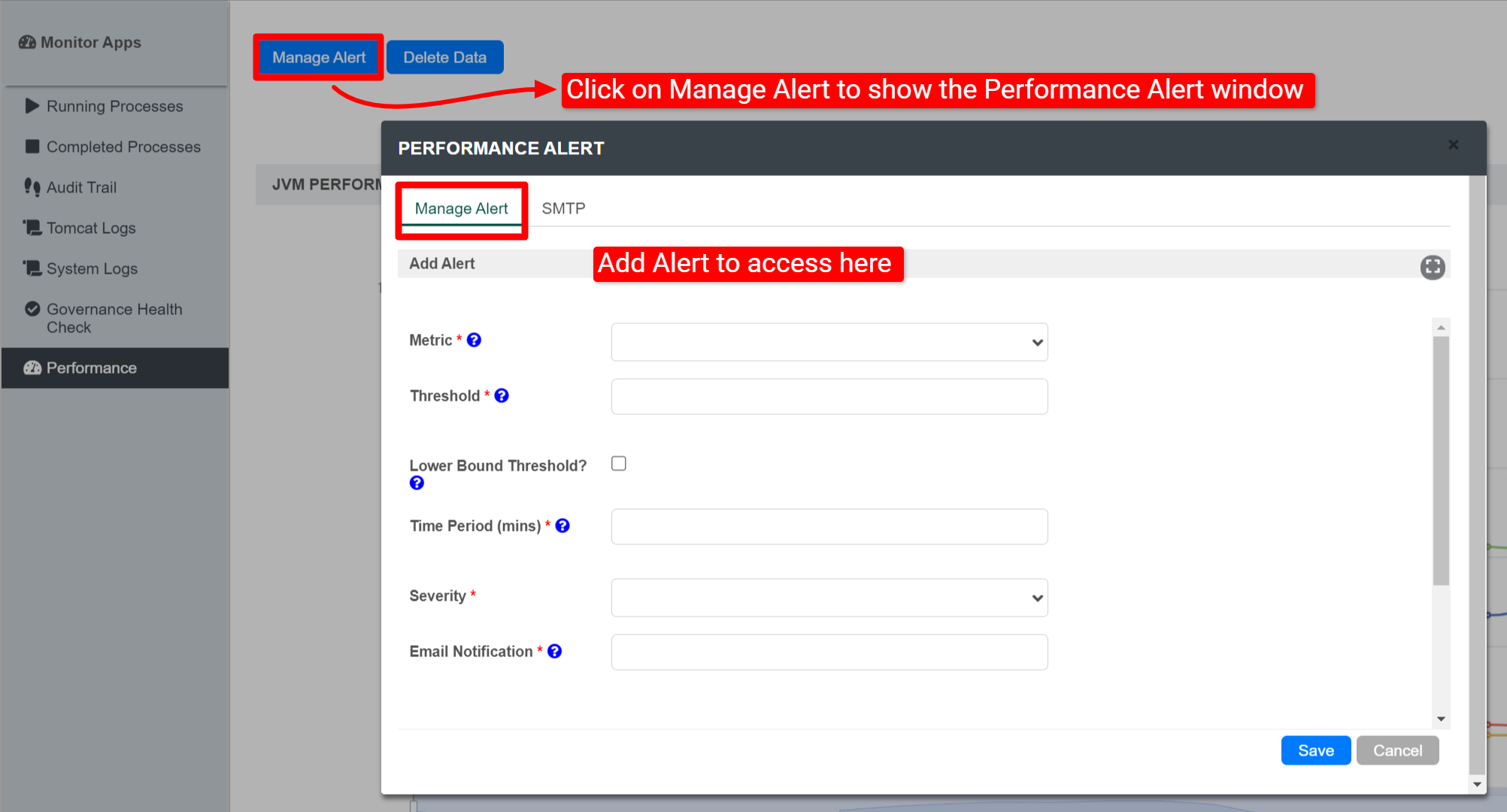The width and height of the screenshot is (1507, 812).
Task: Click Email Notification help icon
Action: point(555,651)
